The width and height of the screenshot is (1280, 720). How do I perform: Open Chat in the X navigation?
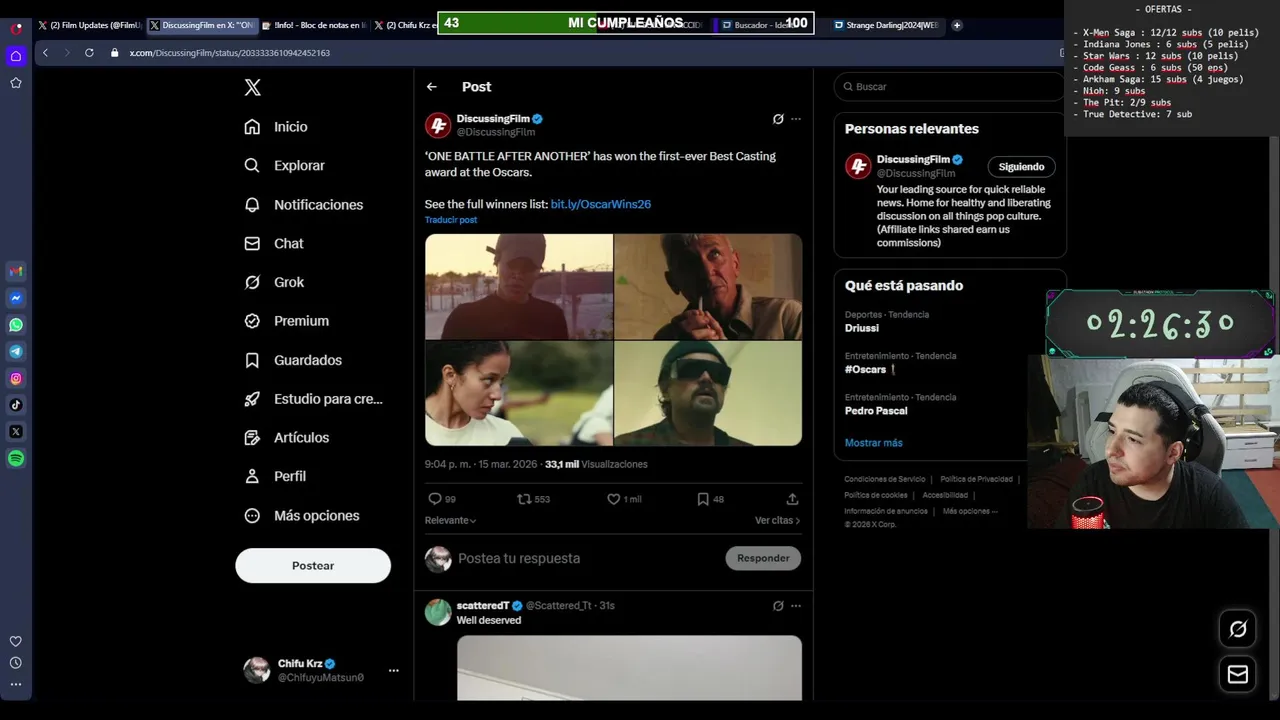coord(274,244)
